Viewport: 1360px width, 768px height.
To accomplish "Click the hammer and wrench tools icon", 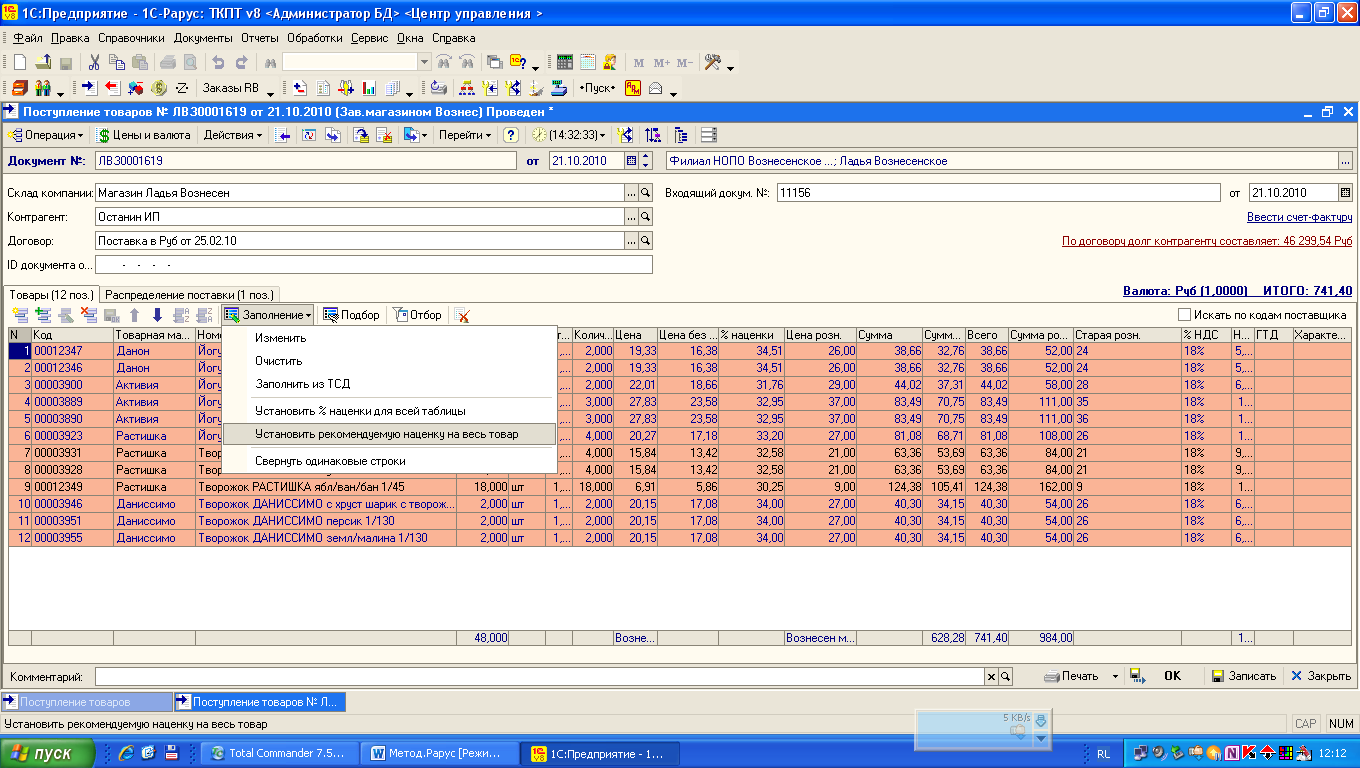I will point(713,62).
